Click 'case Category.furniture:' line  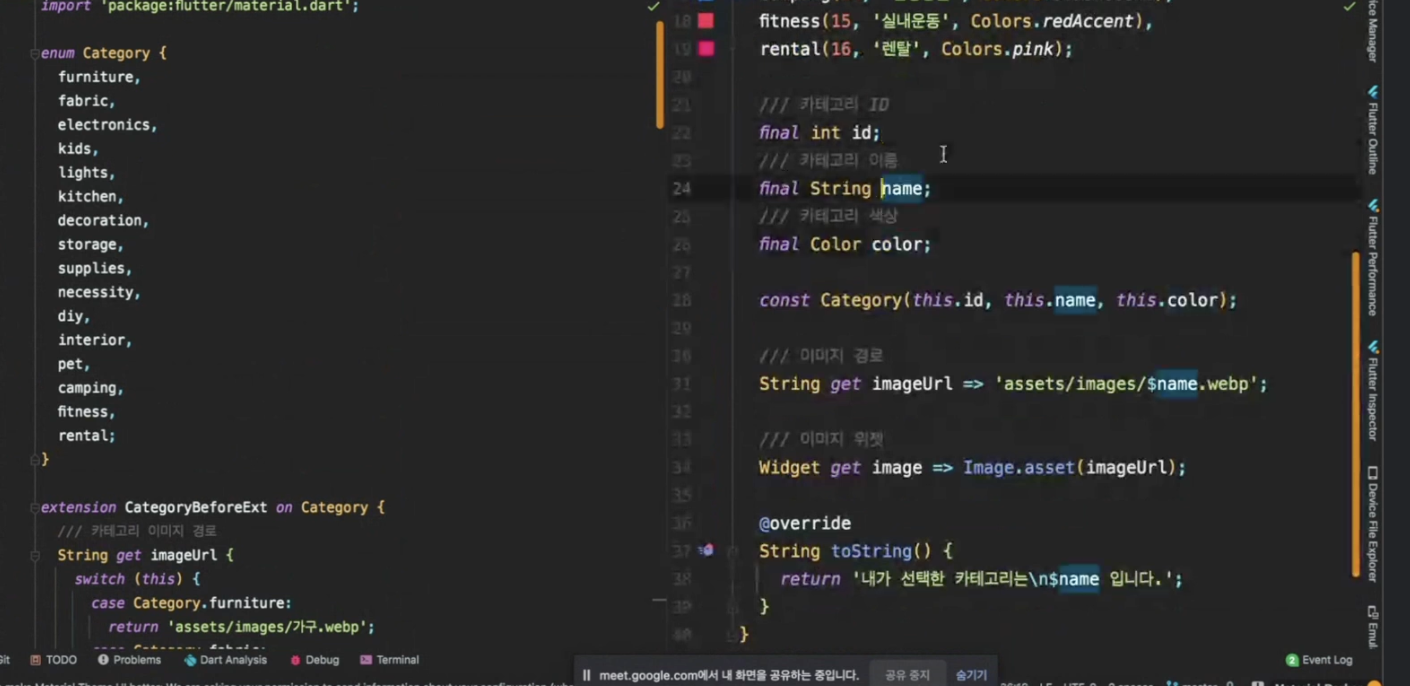pos(191,603)
